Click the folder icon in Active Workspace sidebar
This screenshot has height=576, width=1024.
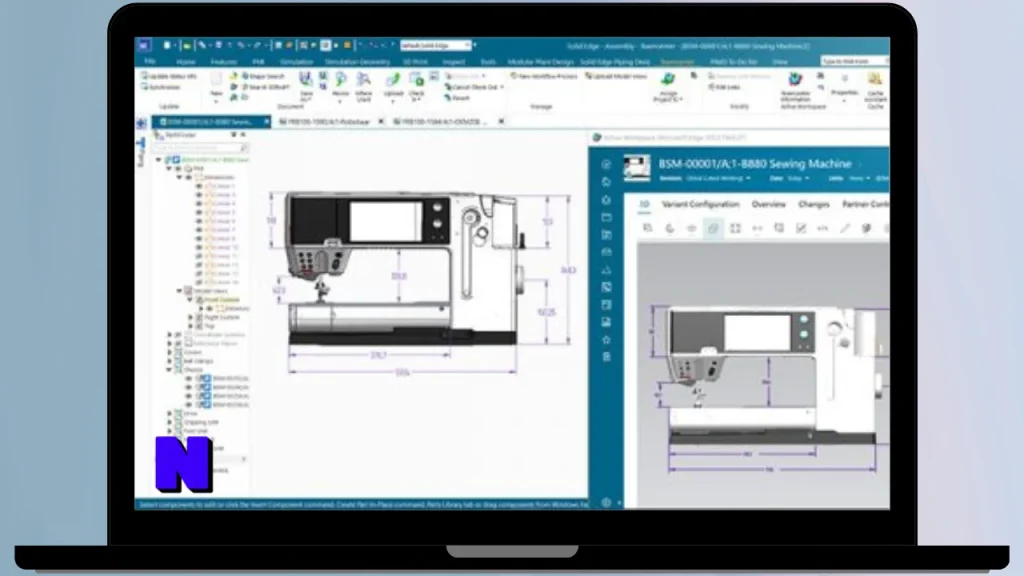(x=606, y=217)
